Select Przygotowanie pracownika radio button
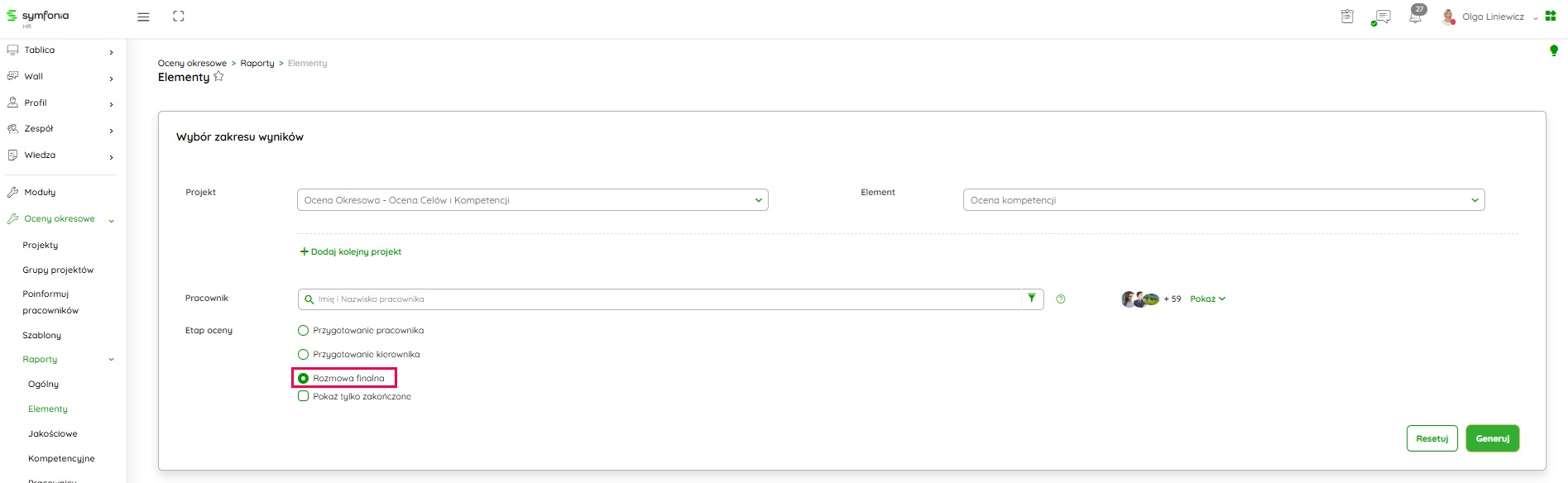The width and height of the screenshot is (1568, 483). pyautogui.click(x=303, y=331)
